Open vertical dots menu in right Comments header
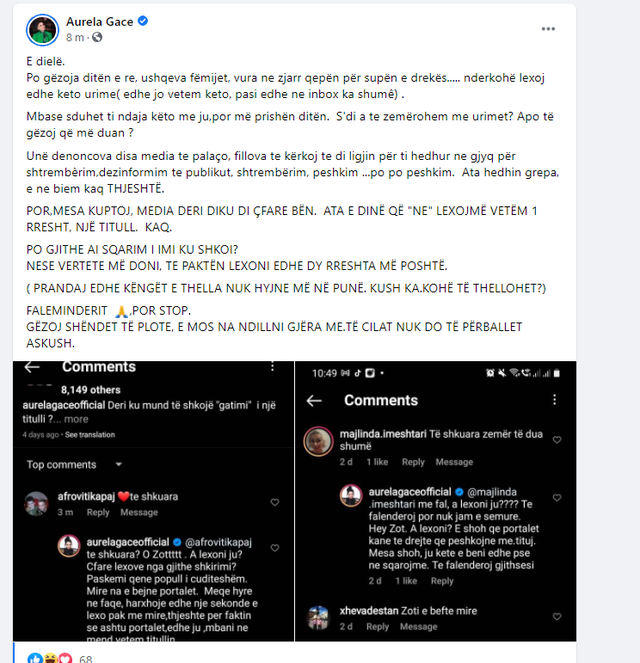 click(554, 400)
